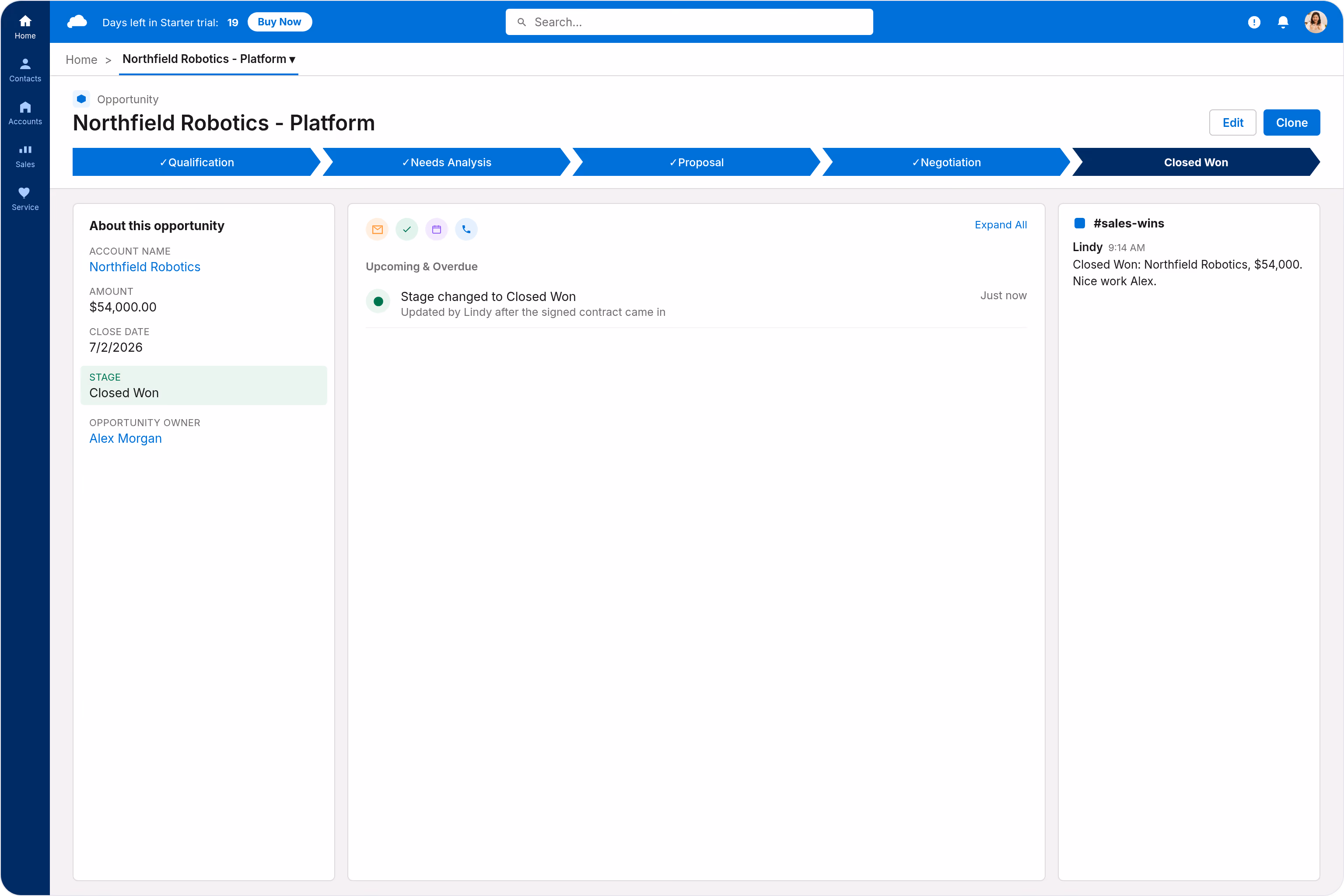The image size is (1344, 896).
Task: Click the search magnifier icon
Action: (x=521, y=22)
